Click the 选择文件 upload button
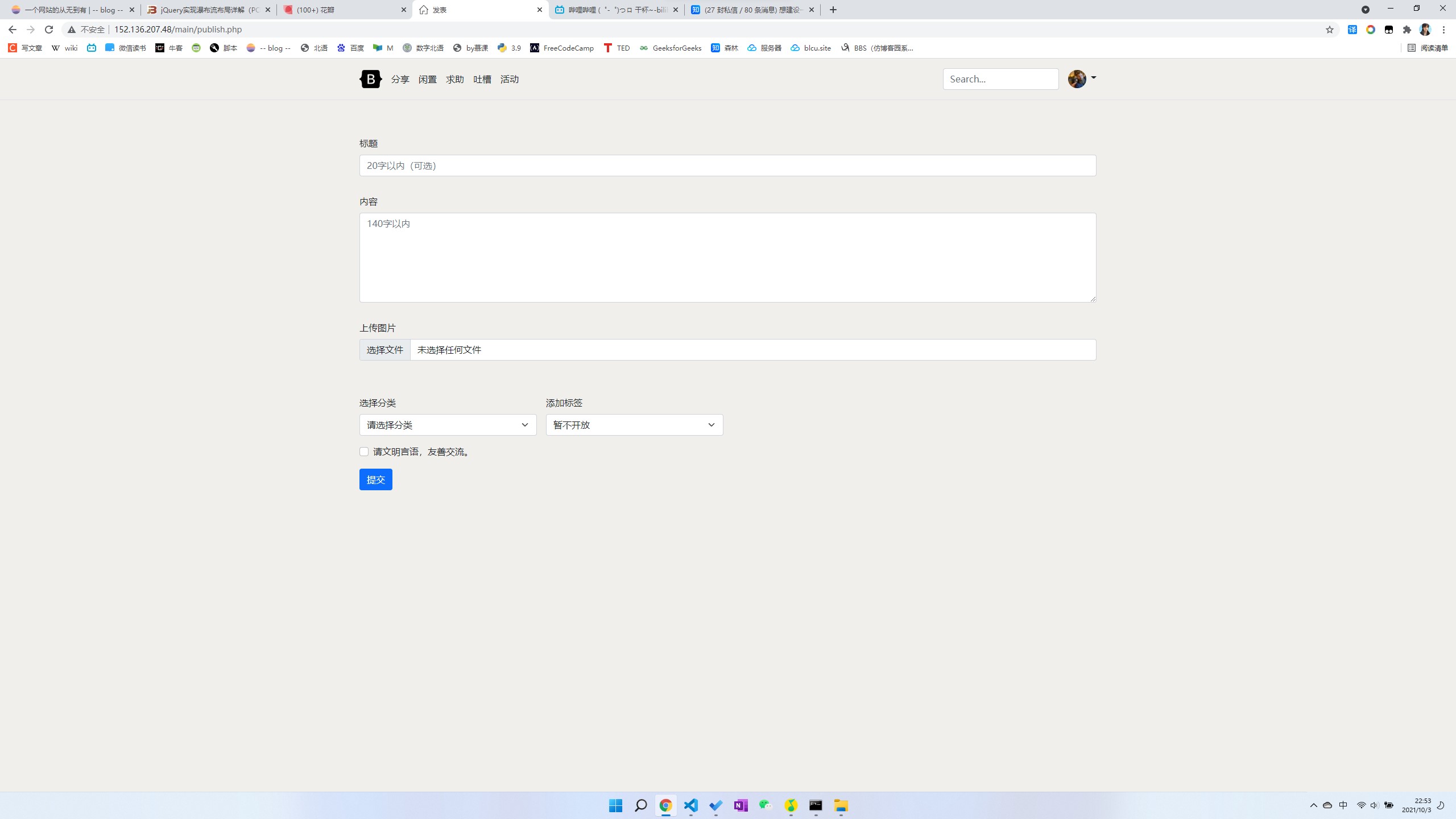This screenshot has width=1456, height=819. 384,350
